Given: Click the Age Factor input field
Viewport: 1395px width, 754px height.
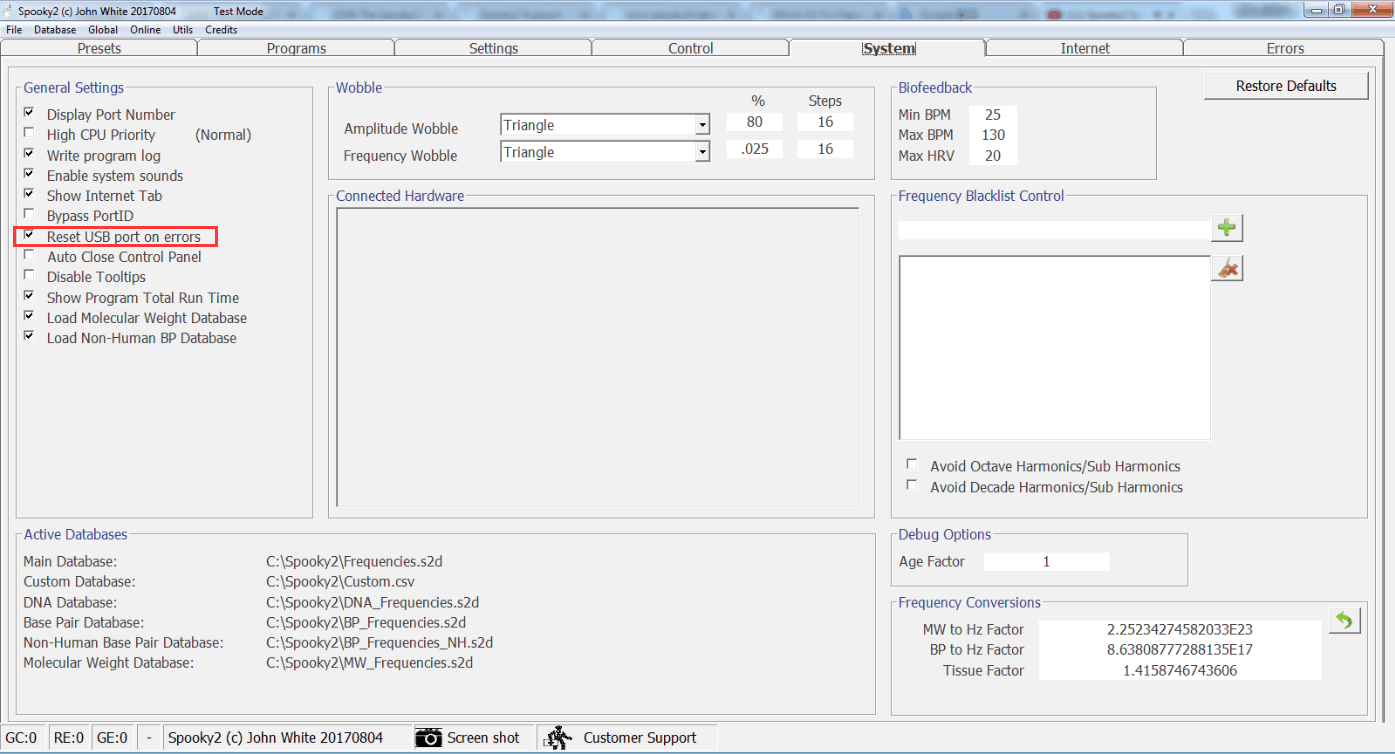Looking at the screenshot, I should point(1046,562).
